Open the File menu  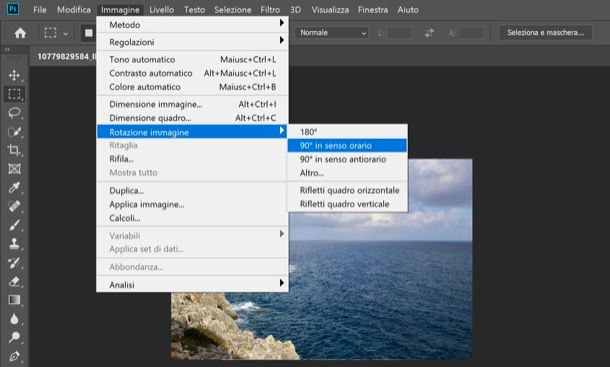pyautogui.click(x=40, y=10)
